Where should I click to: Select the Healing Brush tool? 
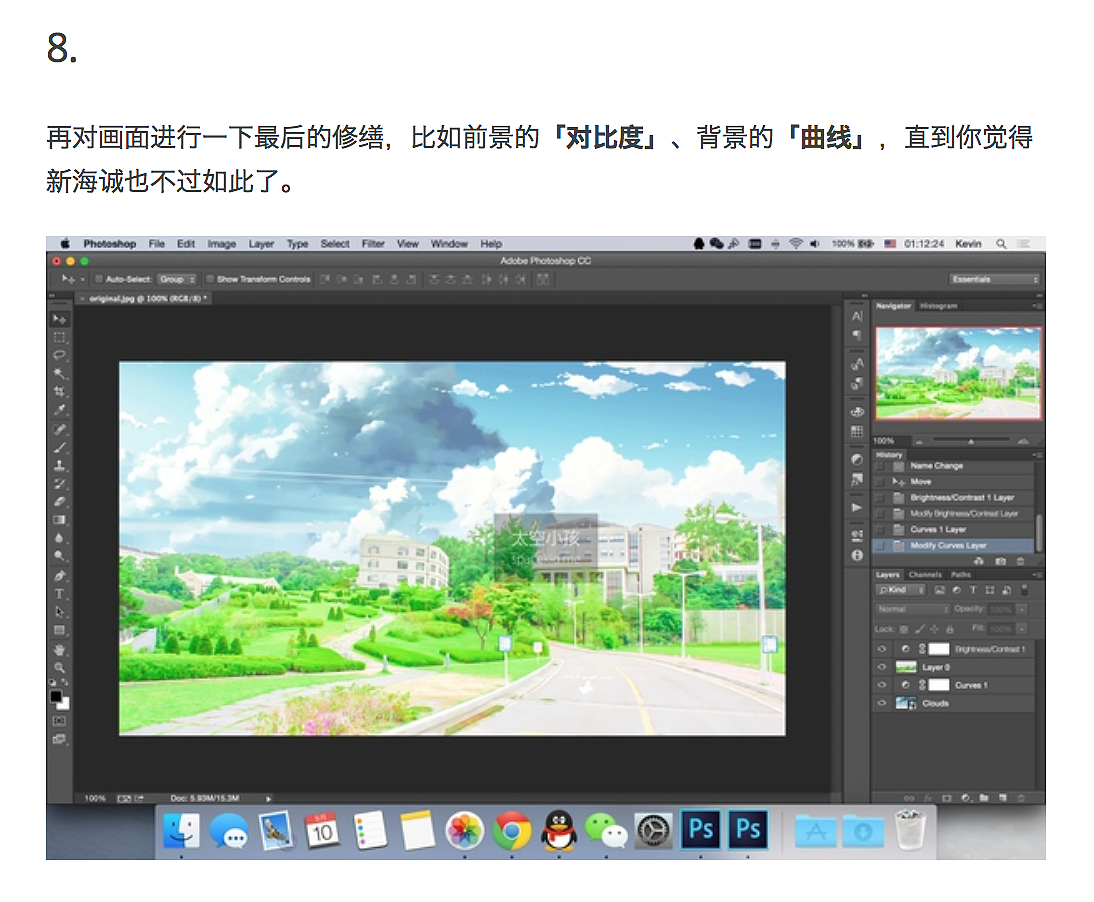(x=59, y=430)
